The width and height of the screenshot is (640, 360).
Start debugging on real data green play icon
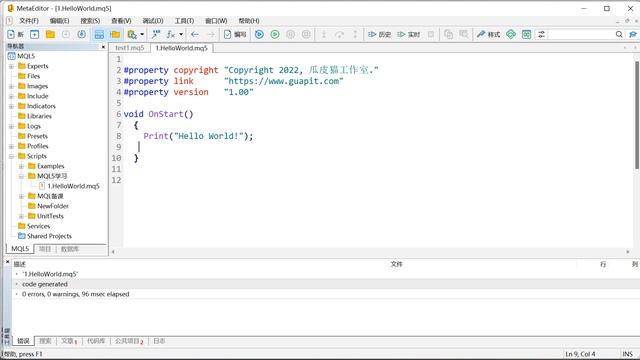(x=275, y=35)
